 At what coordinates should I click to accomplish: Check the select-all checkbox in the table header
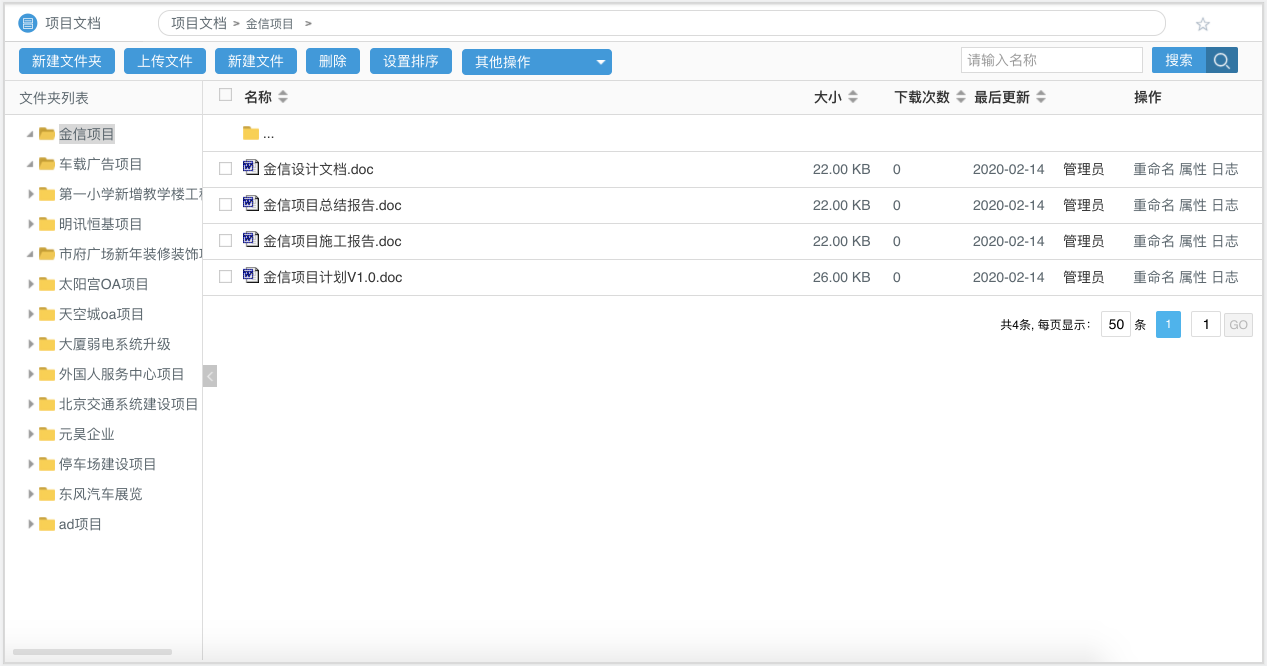(225, 96)
